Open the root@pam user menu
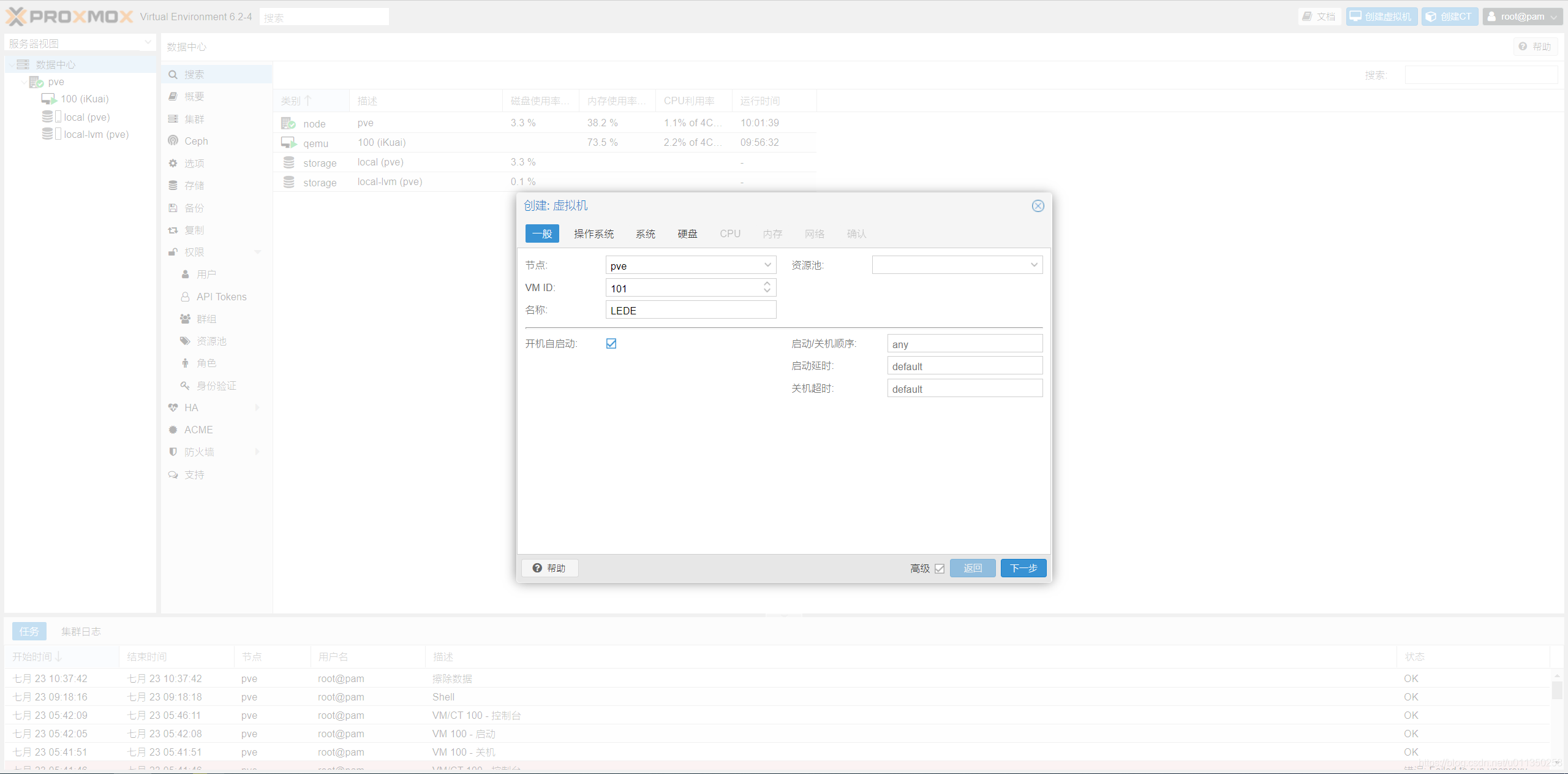The height and width of the screenshot is (774, 1568). pos(1522,17)
